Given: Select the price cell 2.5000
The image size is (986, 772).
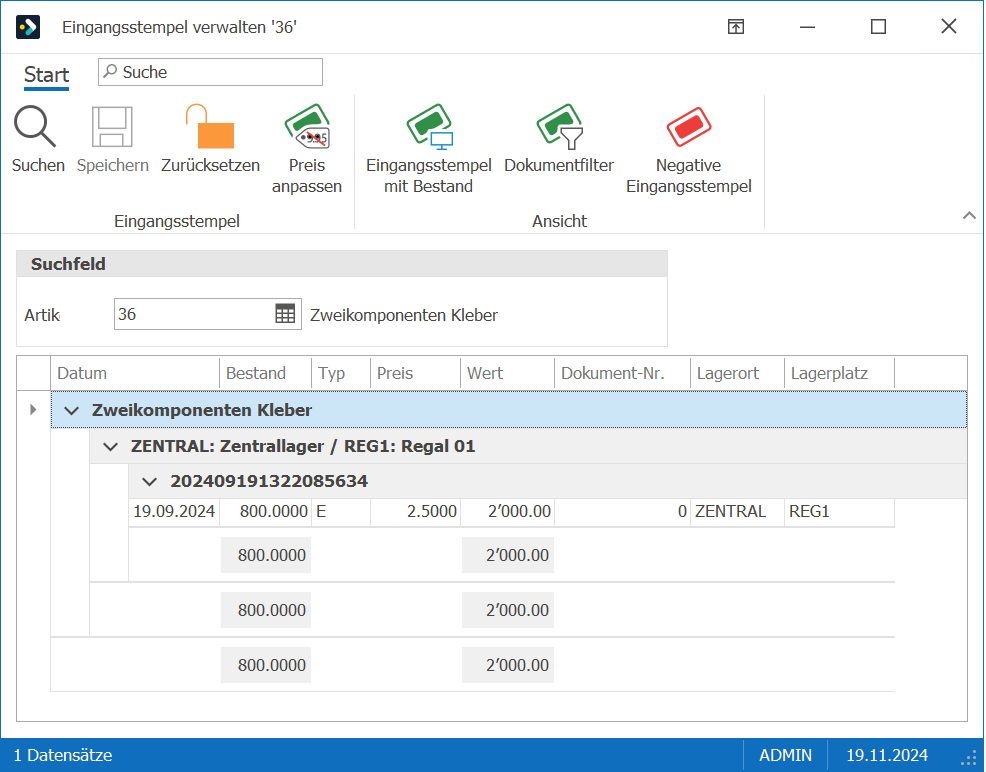Looking at the screenshot, I should click(x=416, y=512).
